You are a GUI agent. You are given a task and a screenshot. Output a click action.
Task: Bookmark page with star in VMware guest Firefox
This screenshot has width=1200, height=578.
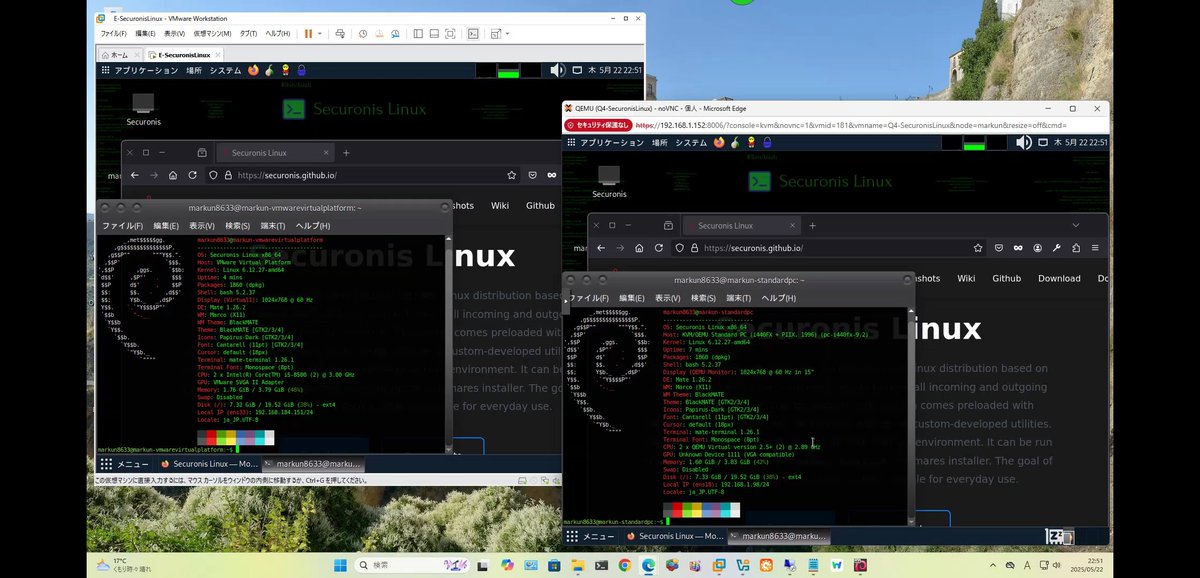[512, 175]
